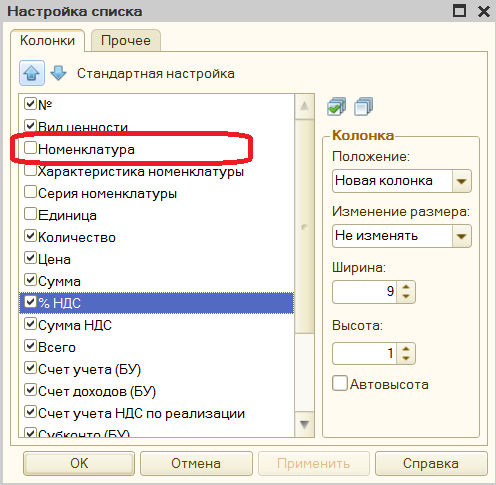Screen dimensions: 496x485
Task: Switch to the Прочее tab
Action: pos(126,41)
